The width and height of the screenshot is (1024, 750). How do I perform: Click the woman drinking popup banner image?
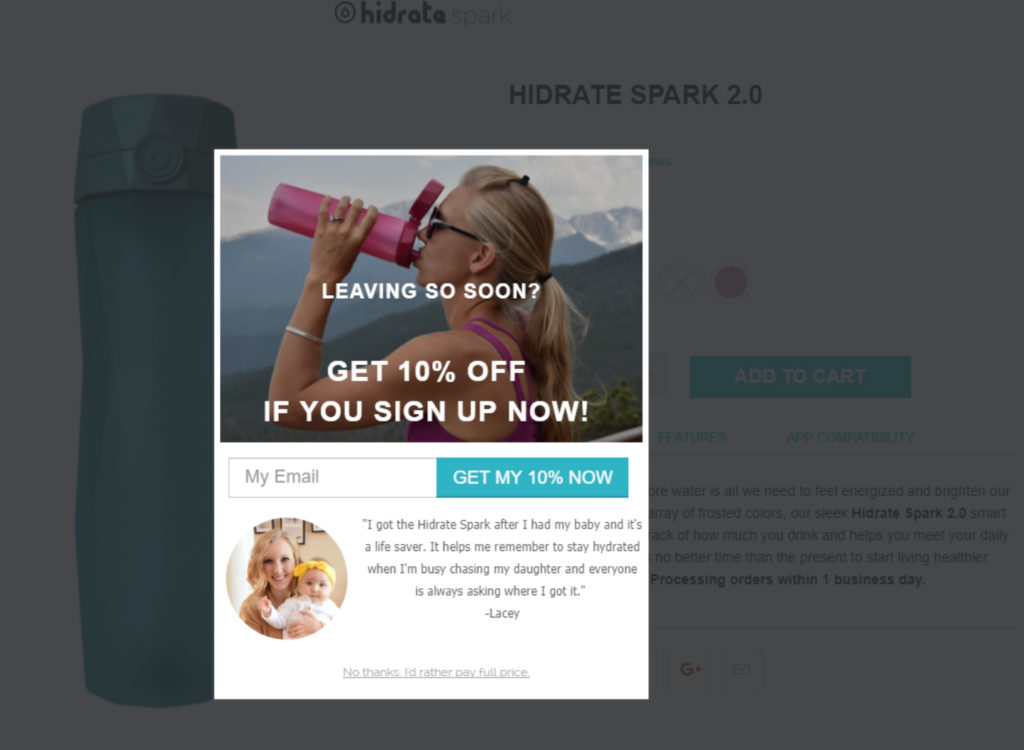click(x=431, y=299)
